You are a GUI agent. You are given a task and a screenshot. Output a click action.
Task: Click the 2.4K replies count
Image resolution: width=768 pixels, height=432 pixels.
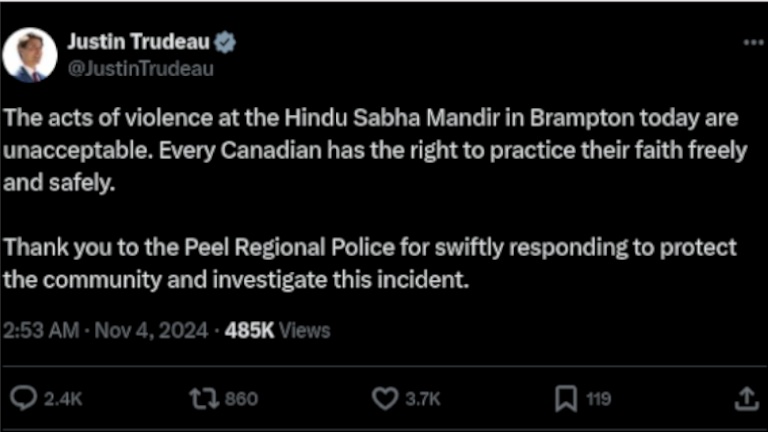pos(63,400)
